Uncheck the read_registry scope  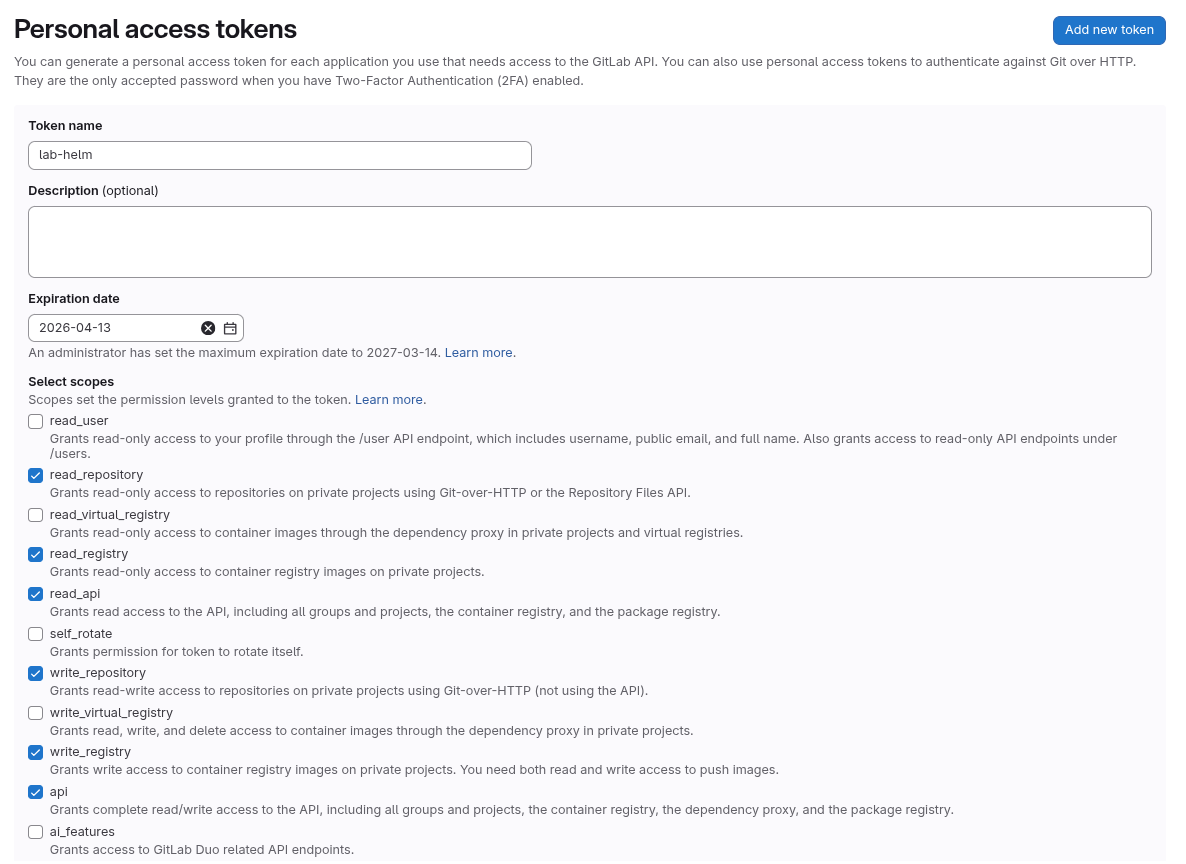coord(35,554)
